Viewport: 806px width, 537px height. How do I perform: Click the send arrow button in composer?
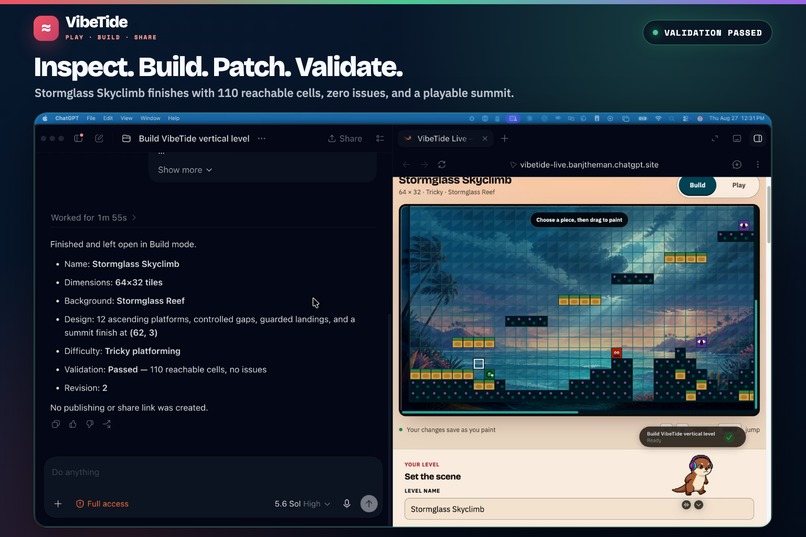click(x=369, y=504)
